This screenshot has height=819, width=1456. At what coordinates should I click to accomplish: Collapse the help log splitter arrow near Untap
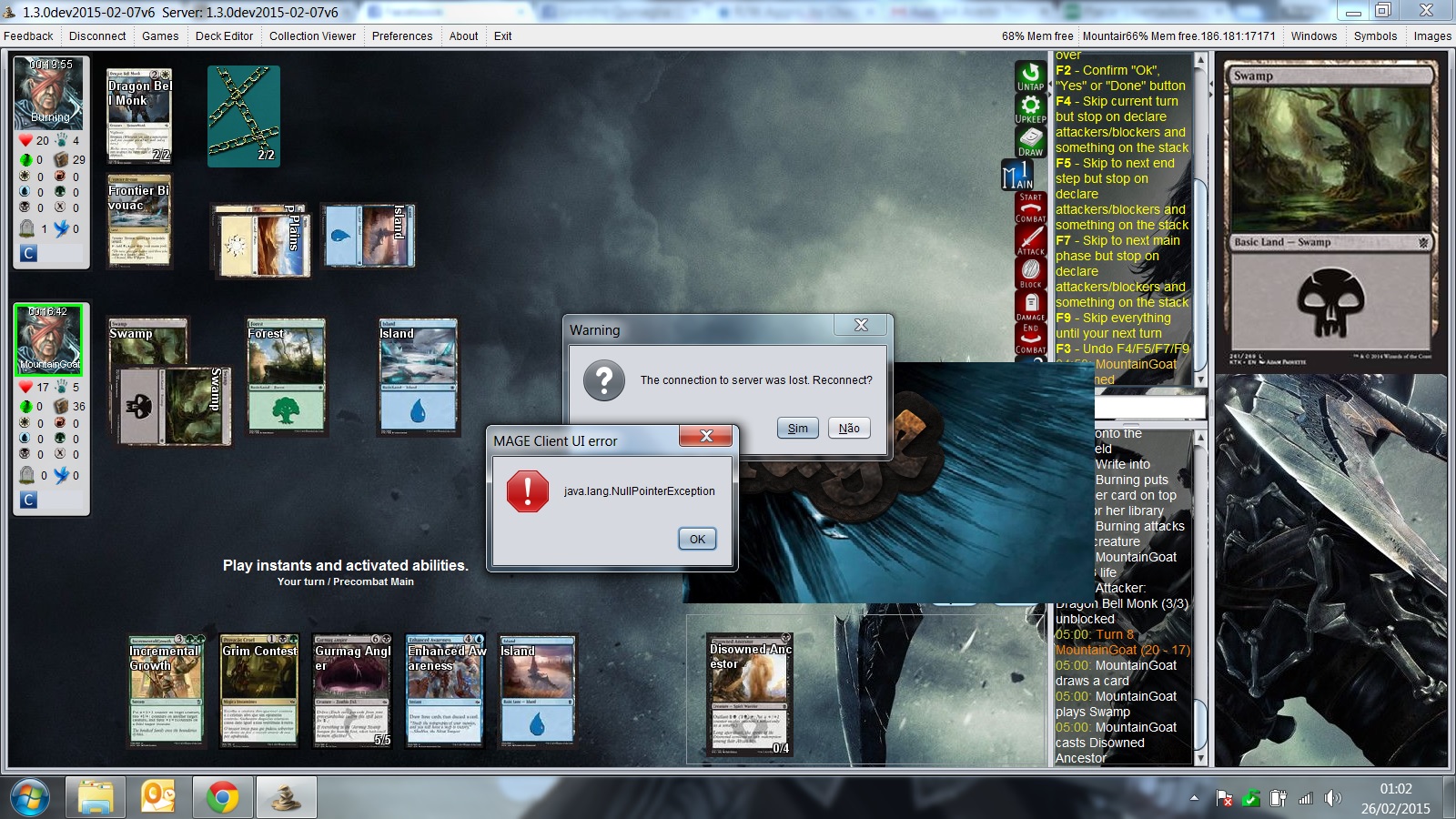[1050, 85]
